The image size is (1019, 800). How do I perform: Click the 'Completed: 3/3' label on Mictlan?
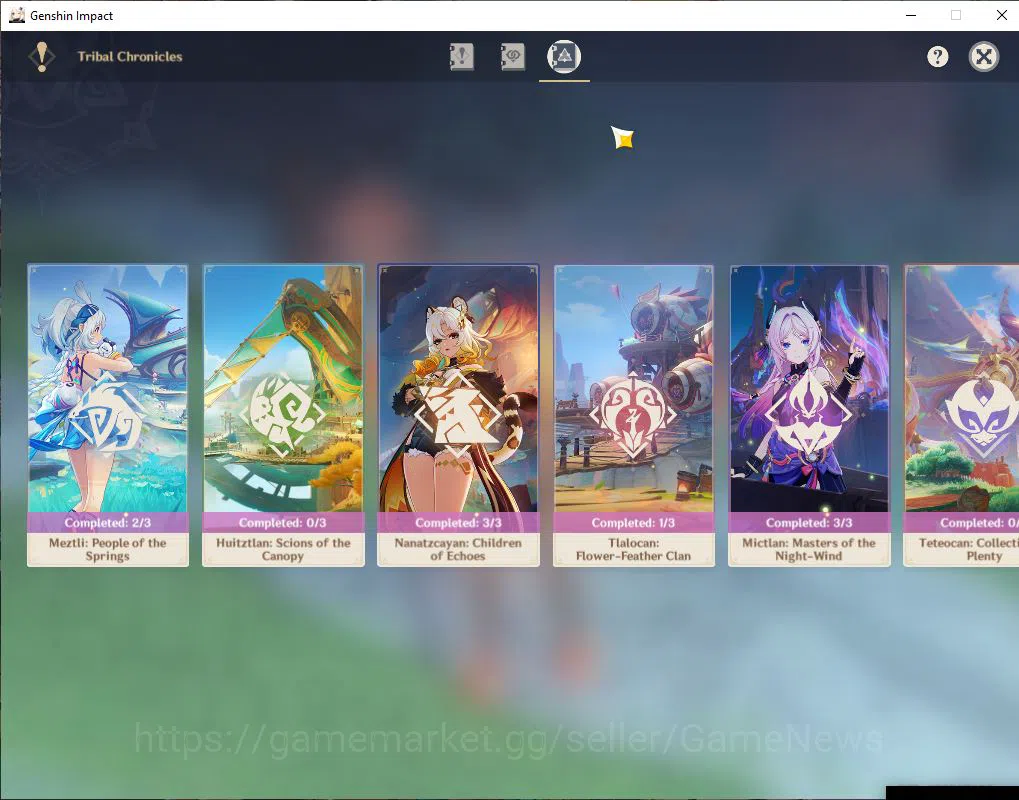coord(809,523)
